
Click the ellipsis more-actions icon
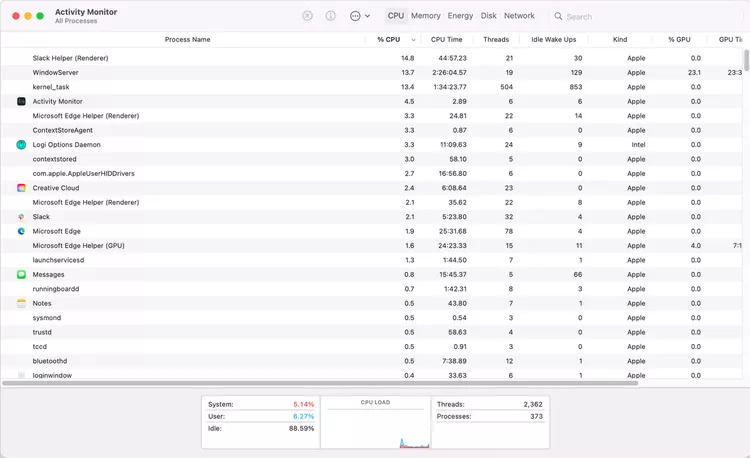[355, 16]
